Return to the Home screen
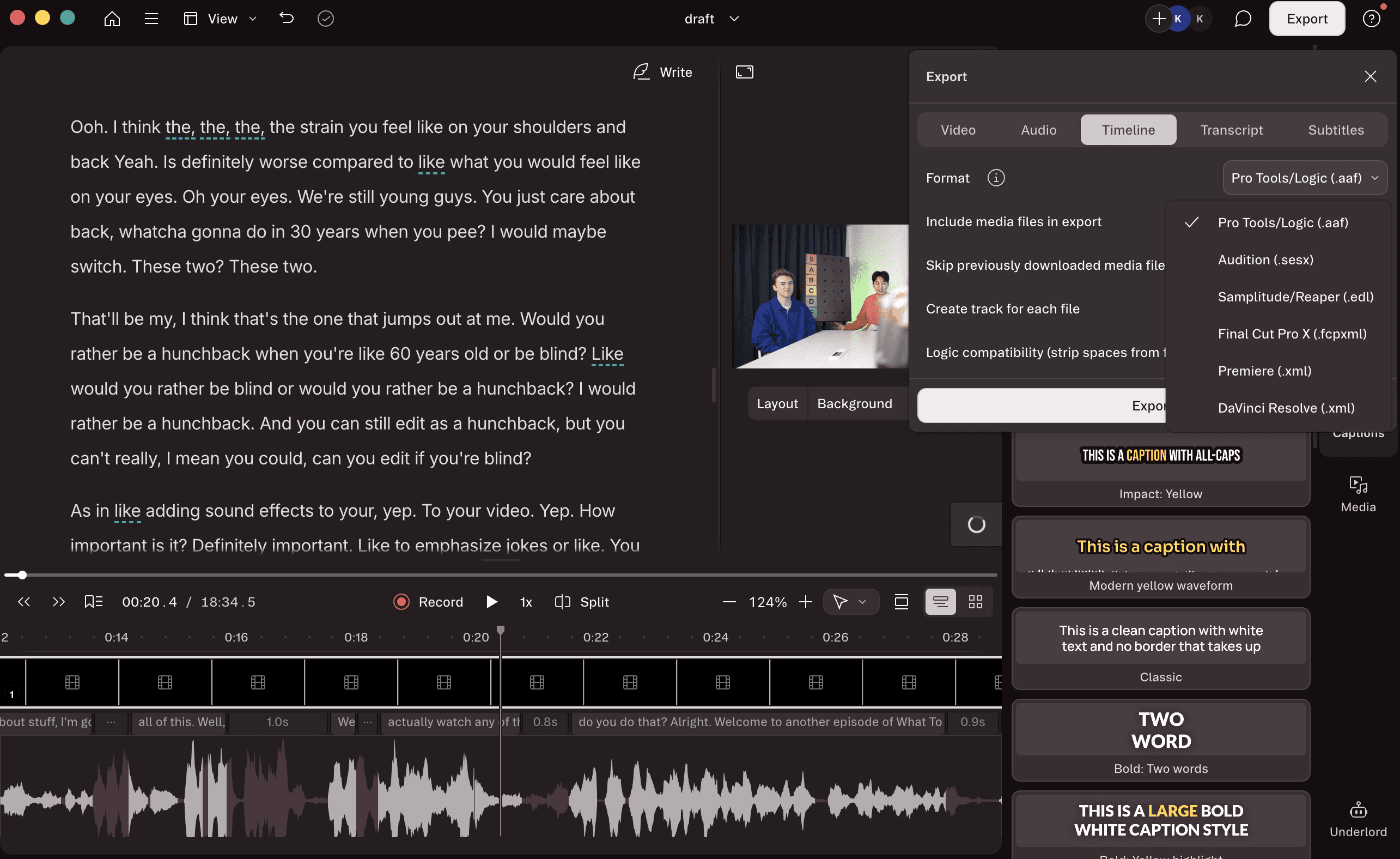Image resolution: width=1400 pixels, height=859 pixels. pos(112,18)
